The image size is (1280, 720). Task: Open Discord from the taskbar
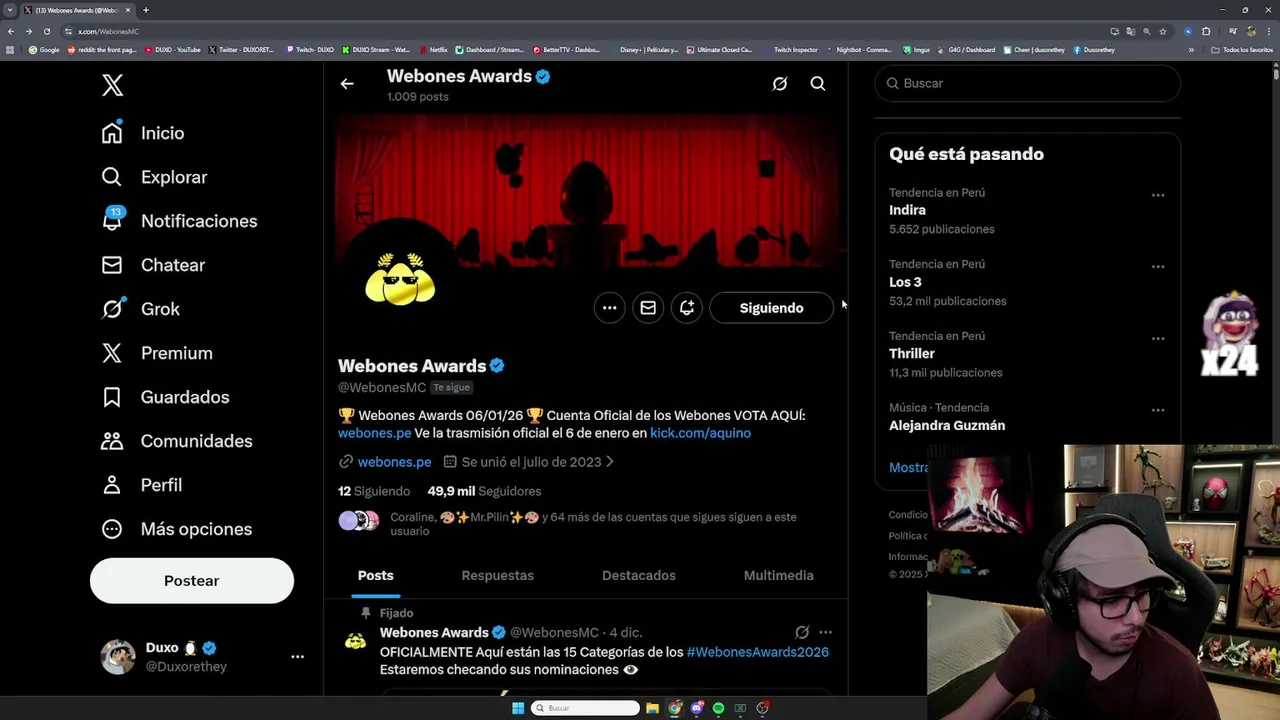tap(697, 708)
